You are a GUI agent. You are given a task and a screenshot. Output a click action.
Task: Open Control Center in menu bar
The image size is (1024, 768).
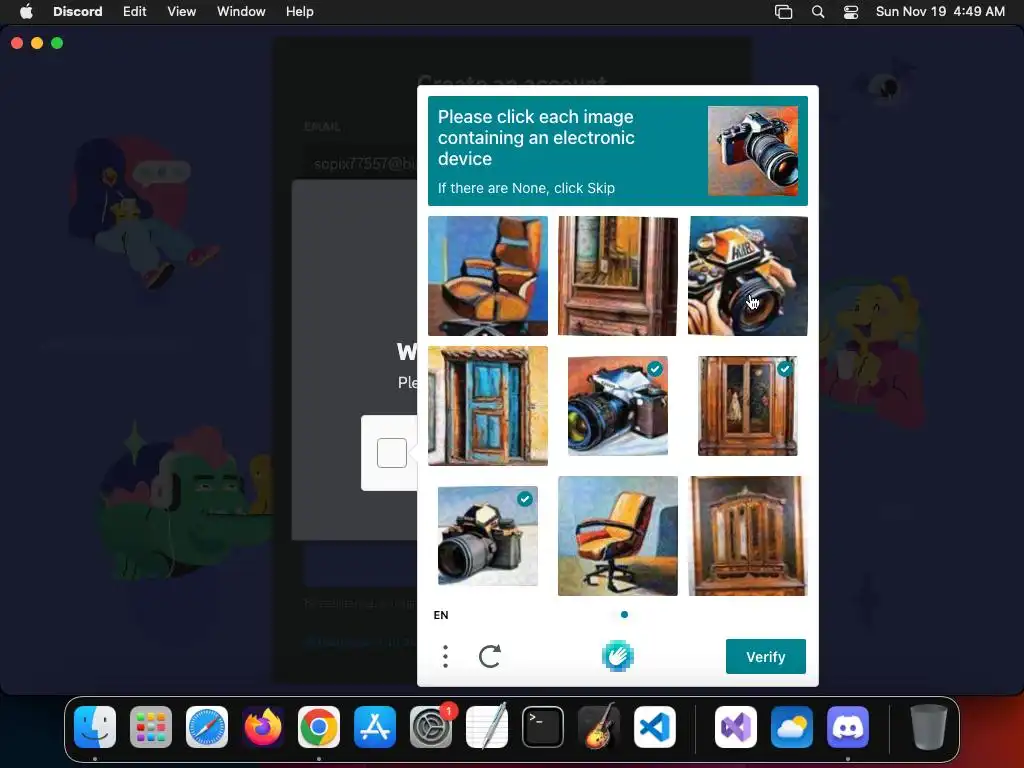(851, 12)
